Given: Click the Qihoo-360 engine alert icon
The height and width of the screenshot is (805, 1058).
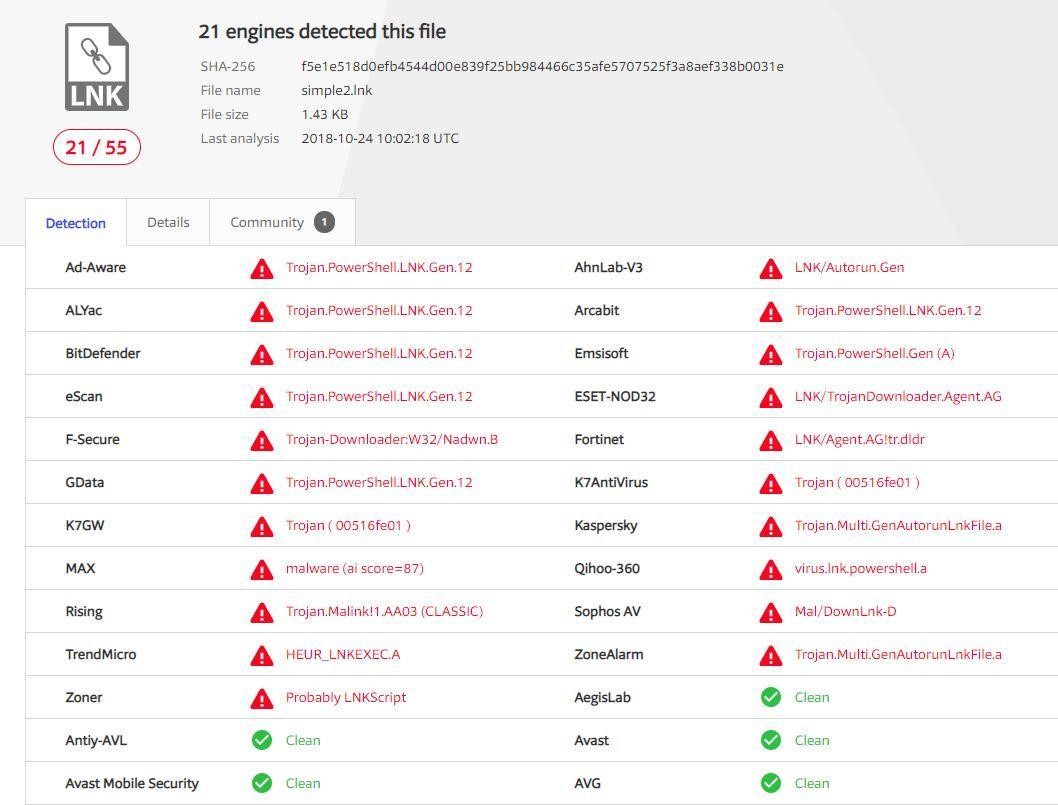Looking at the screenshot, I should click(771, 570).
